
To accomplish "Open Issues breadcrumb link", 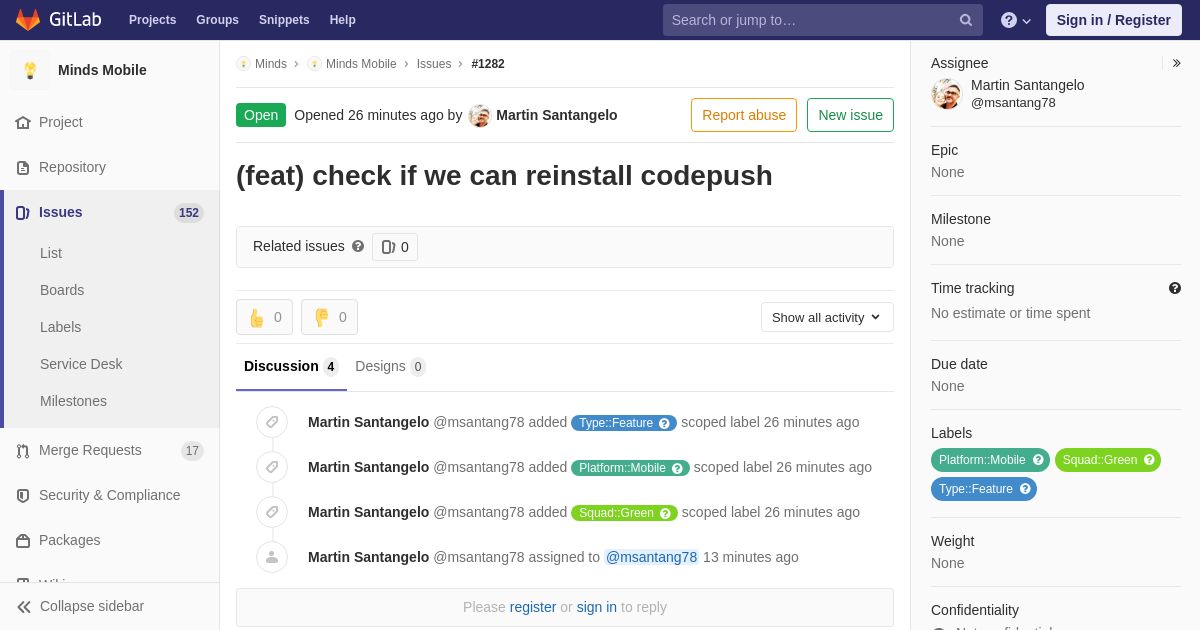I will pyautogui.click(x=434, y=64).
